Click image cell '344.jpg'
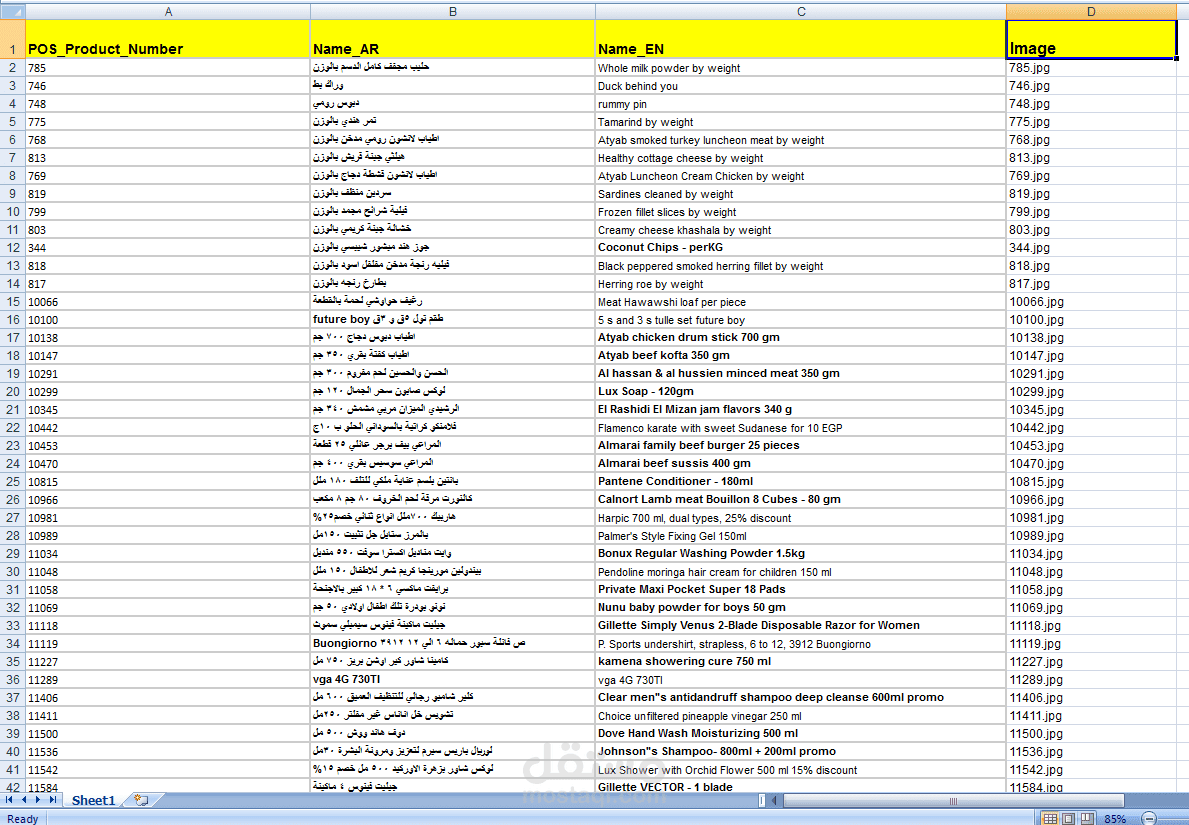The height and width of the screenshot is (825, 1189). pyautogui.click(x=1091, y=248)
